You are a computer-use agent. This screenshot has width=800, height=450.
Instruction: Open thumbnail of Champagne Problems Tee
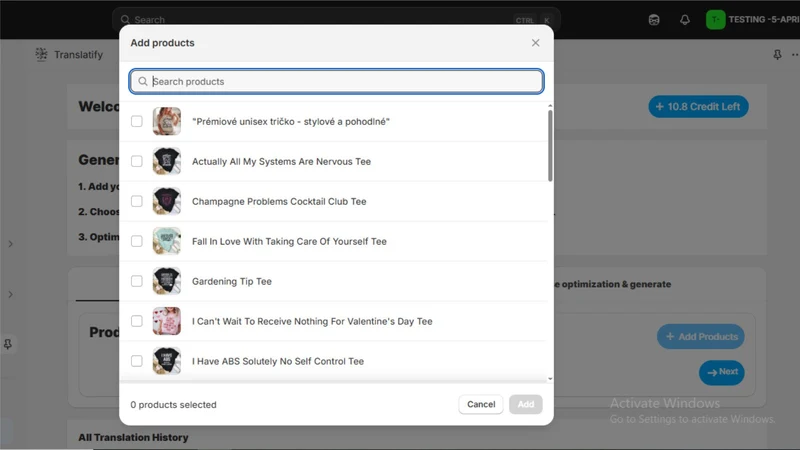point(167,201)
